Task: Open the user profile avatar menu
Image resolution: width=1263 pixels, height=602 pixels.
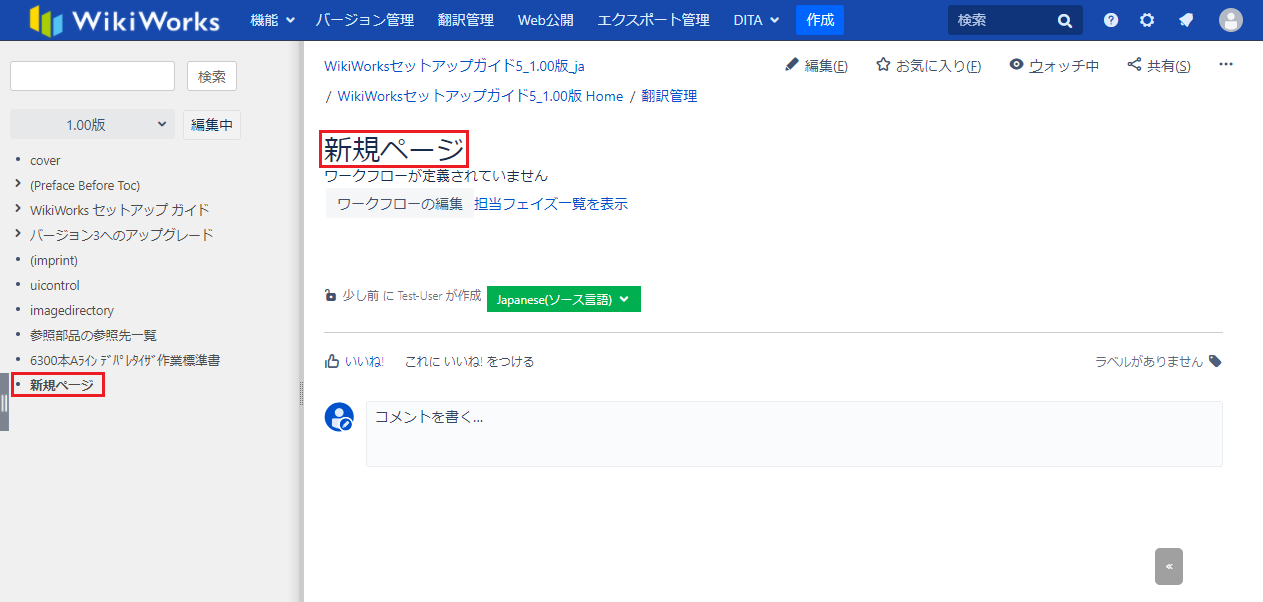Action: 1231,20
